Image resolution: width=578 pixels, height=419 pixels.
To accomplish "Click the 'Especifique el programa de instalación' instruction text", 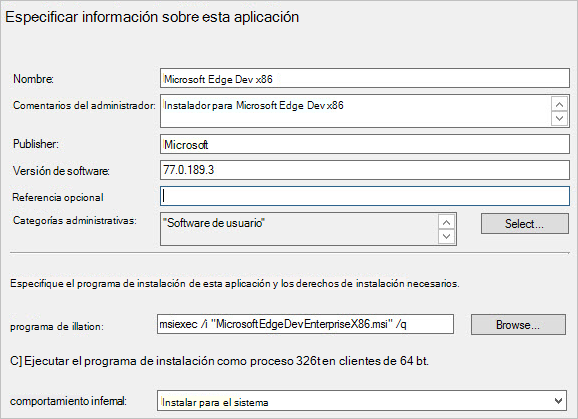I will (234, 283).
